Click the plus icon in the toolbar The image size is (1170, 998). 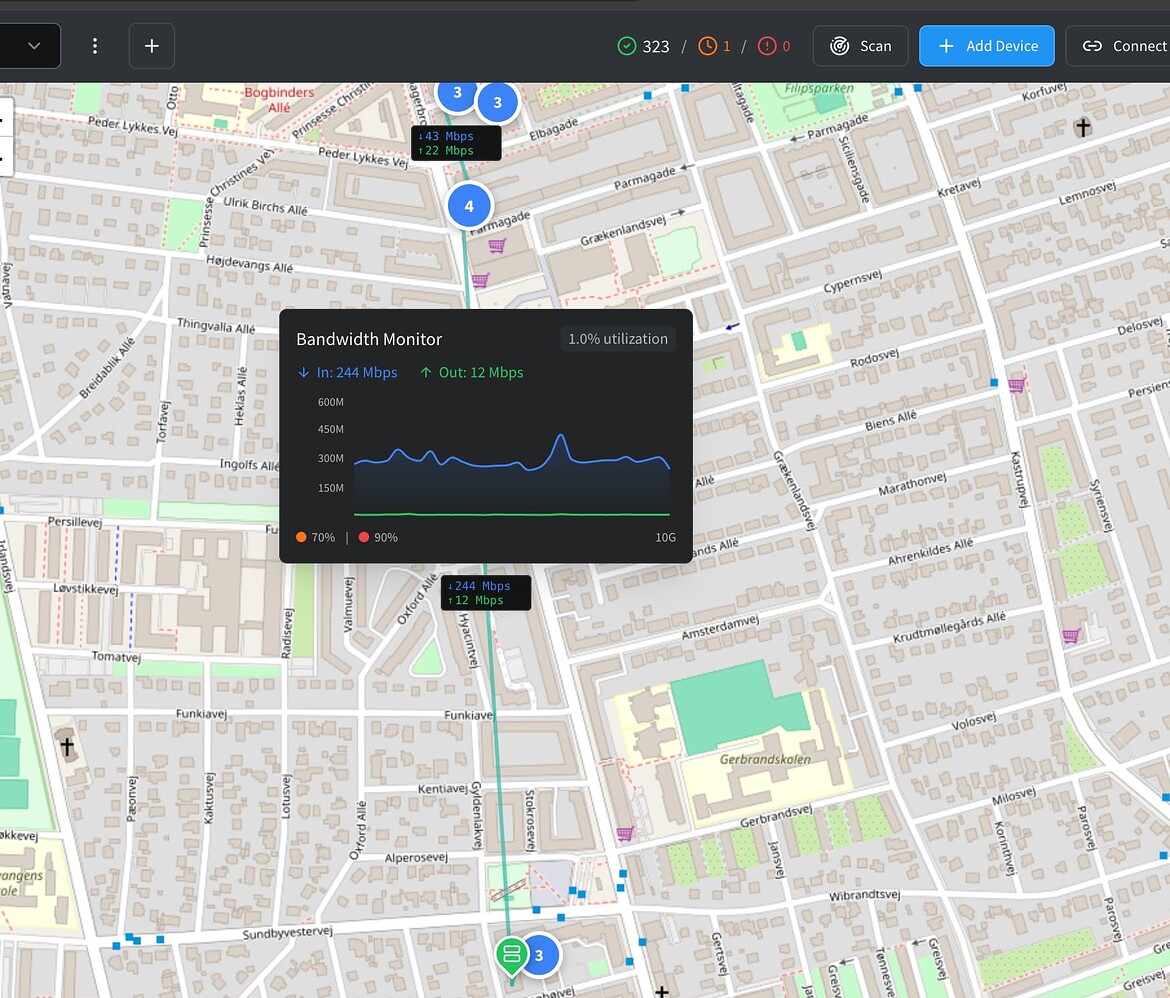pyautogui.click(x=152, y=46)
